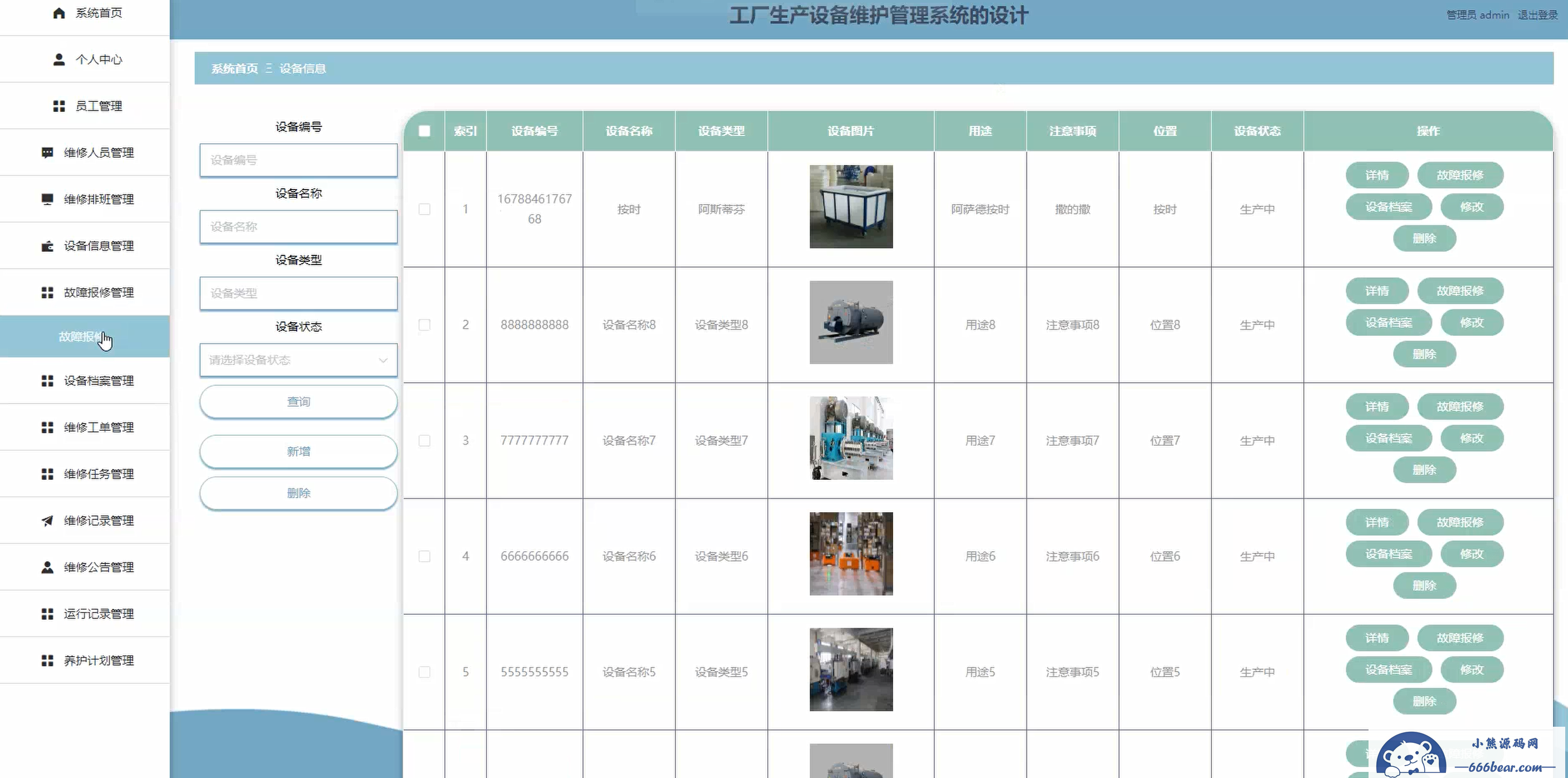Click the grid icon beside 维修工单管理

click(47, 428)
